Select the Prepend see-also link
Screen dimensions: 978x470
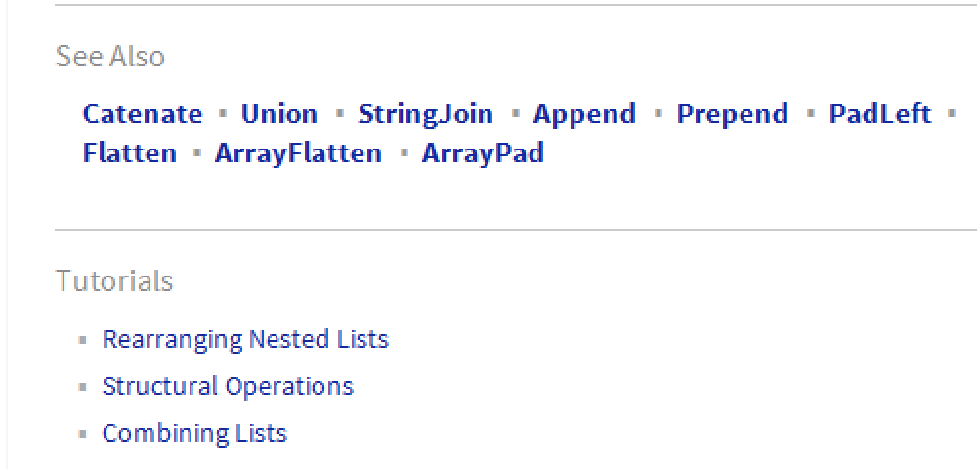pyautogui.click(x=732, y=114)
